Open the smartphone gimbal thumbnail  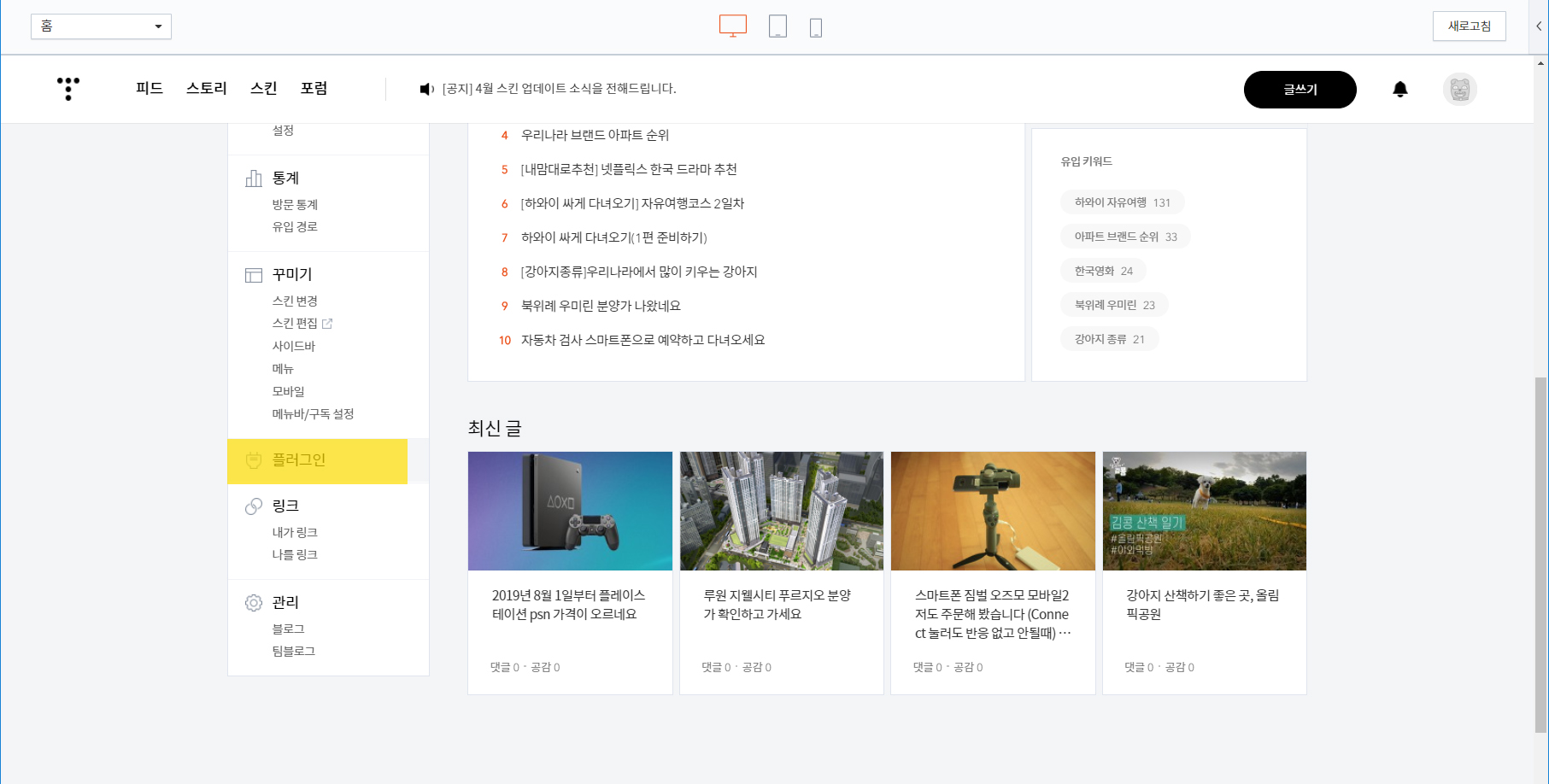point(993,511)
